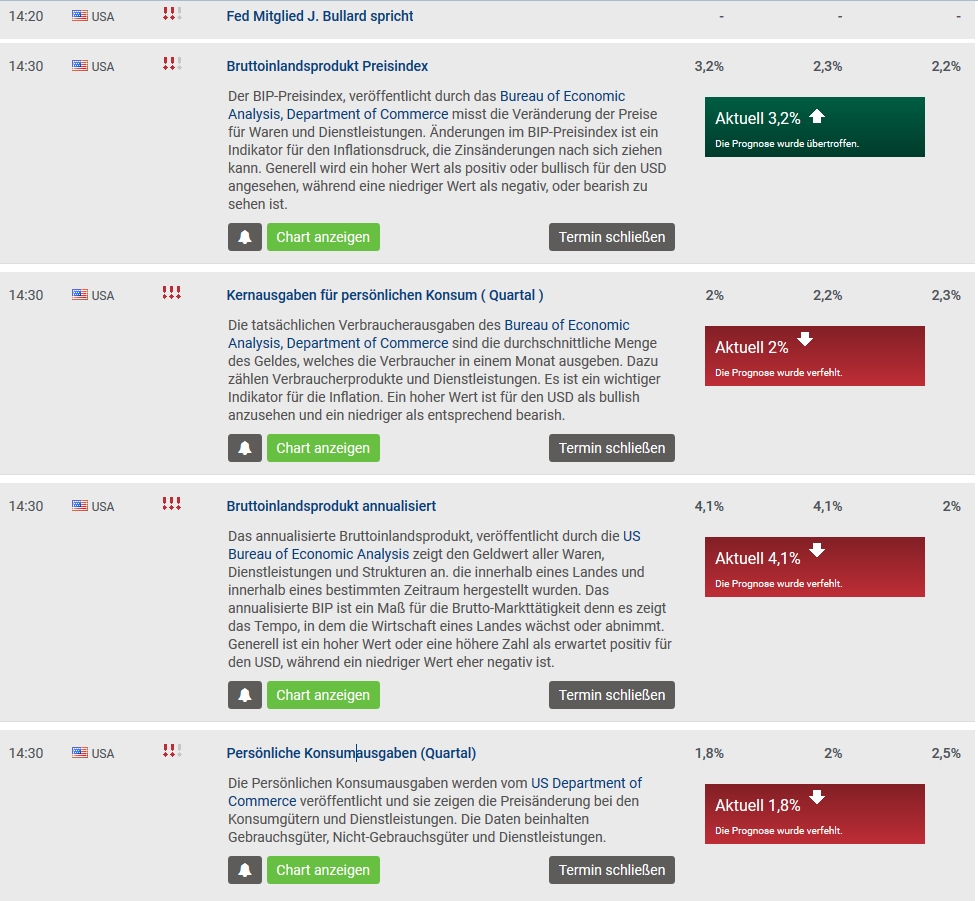978x901 pixels.
Task: Click volatility indicator icon for Kernausgaben row
Action: click(x=171, y=294)
